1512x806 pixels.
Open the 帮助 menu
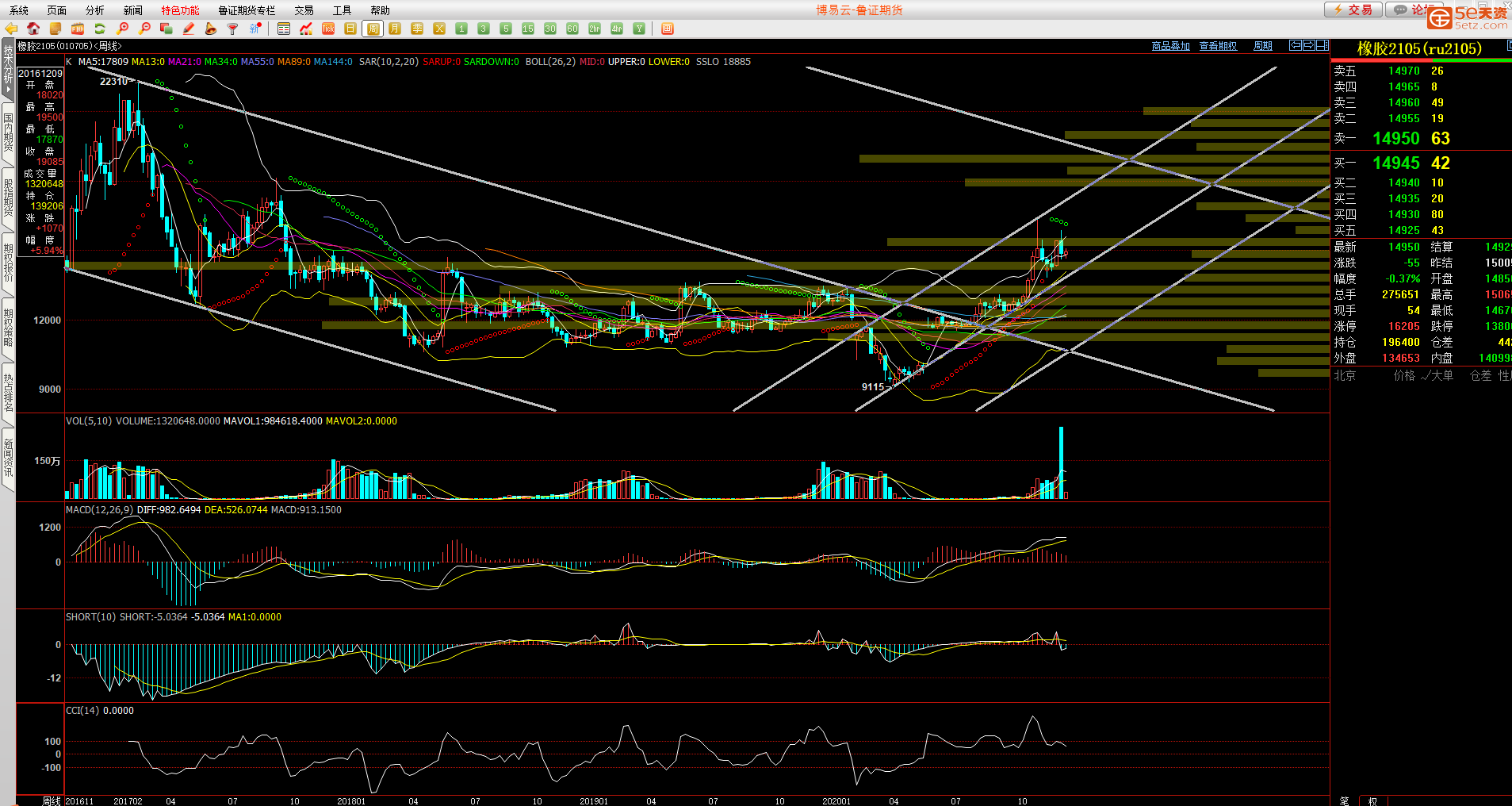point(381,10)
